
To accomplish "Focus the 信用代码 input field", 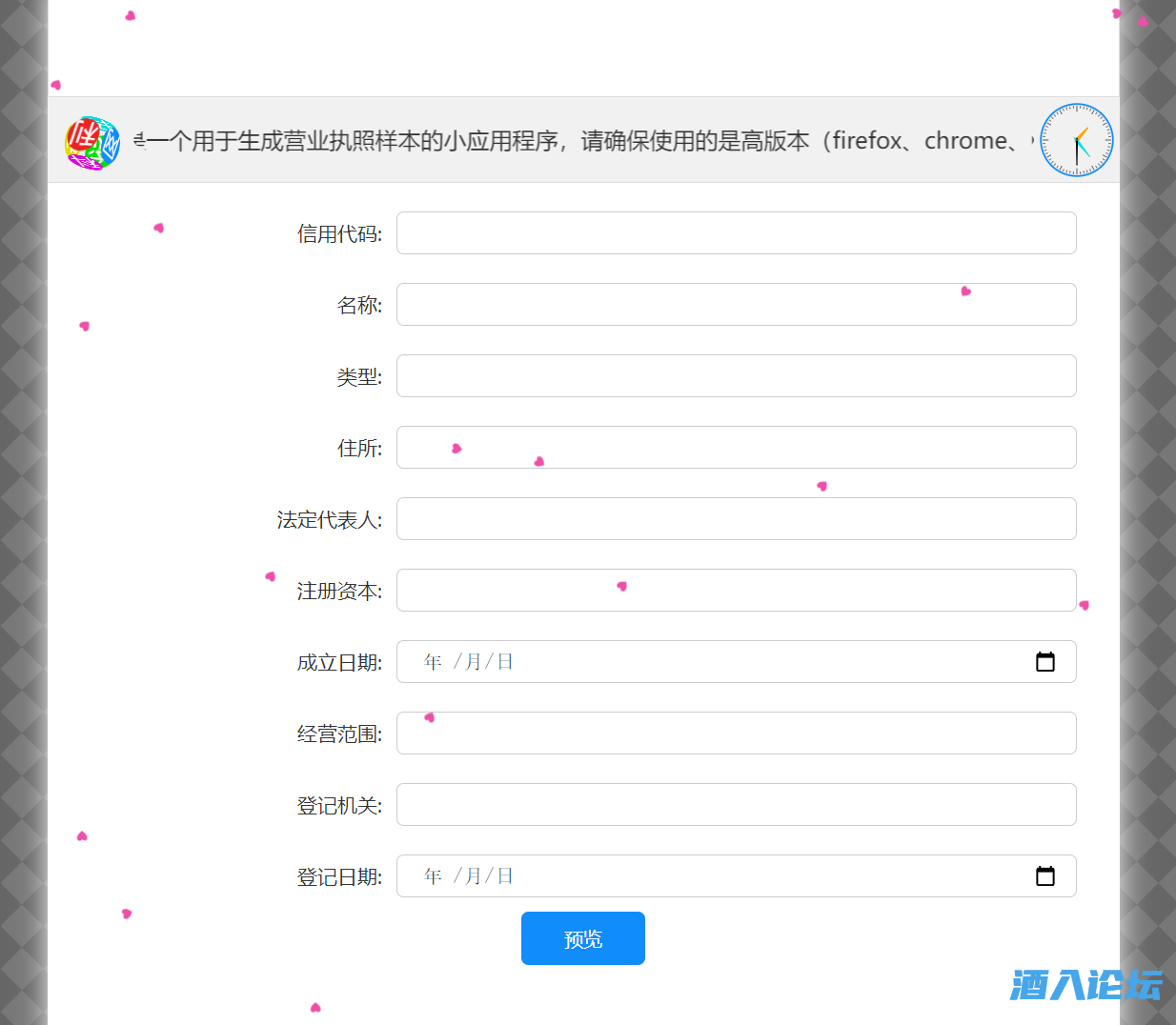I will 736,233.
